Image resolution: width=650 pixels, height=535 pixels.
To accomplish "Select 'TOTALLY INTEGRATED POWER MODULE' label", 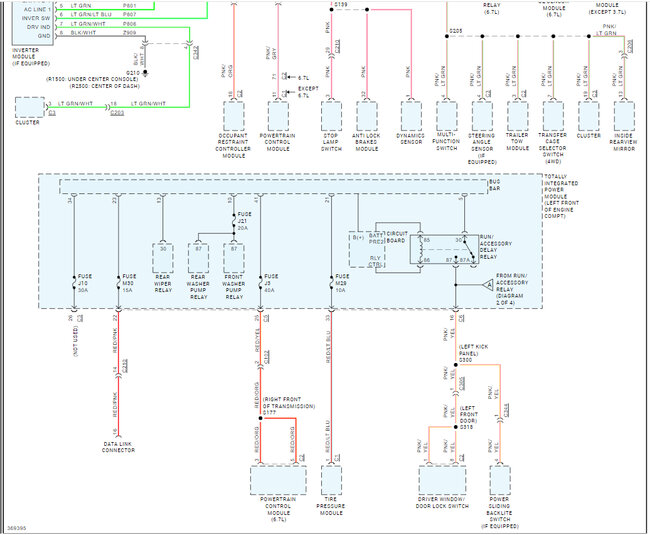I will coord(561,196).
